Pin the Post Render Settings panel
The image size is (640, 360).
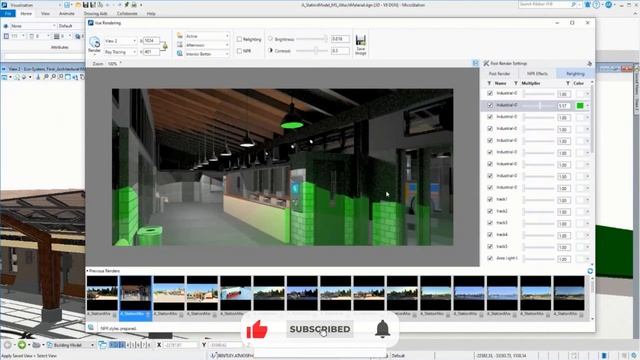pos(589,63)
